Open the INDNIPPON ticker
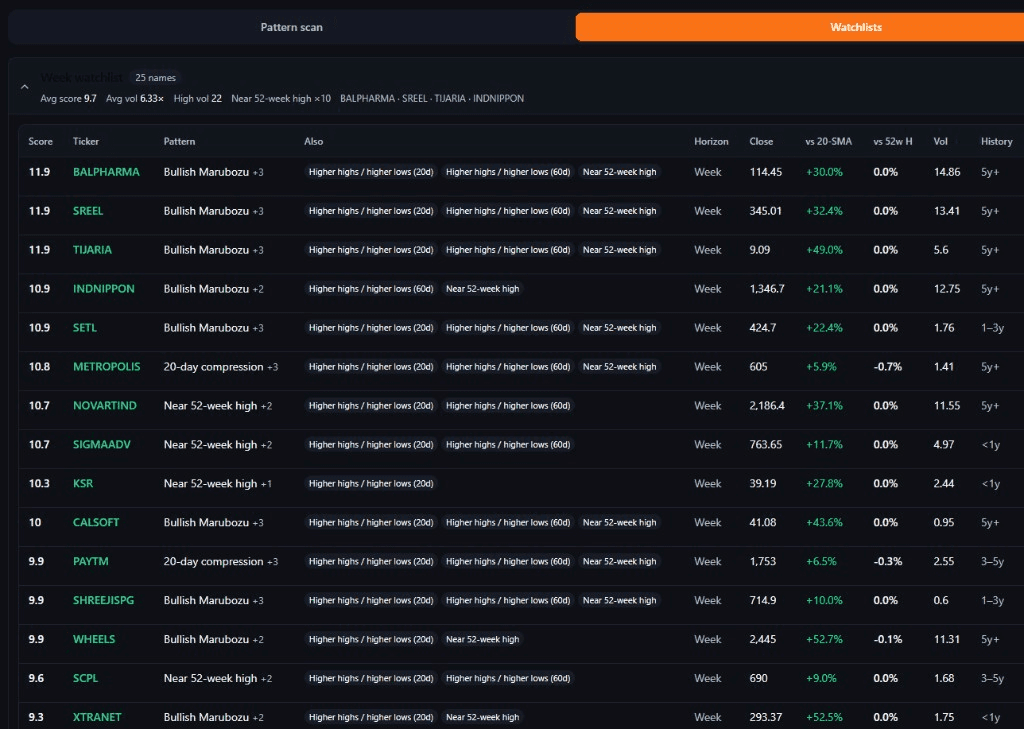Screen dimensions: 1024x729 click(103, 289)
